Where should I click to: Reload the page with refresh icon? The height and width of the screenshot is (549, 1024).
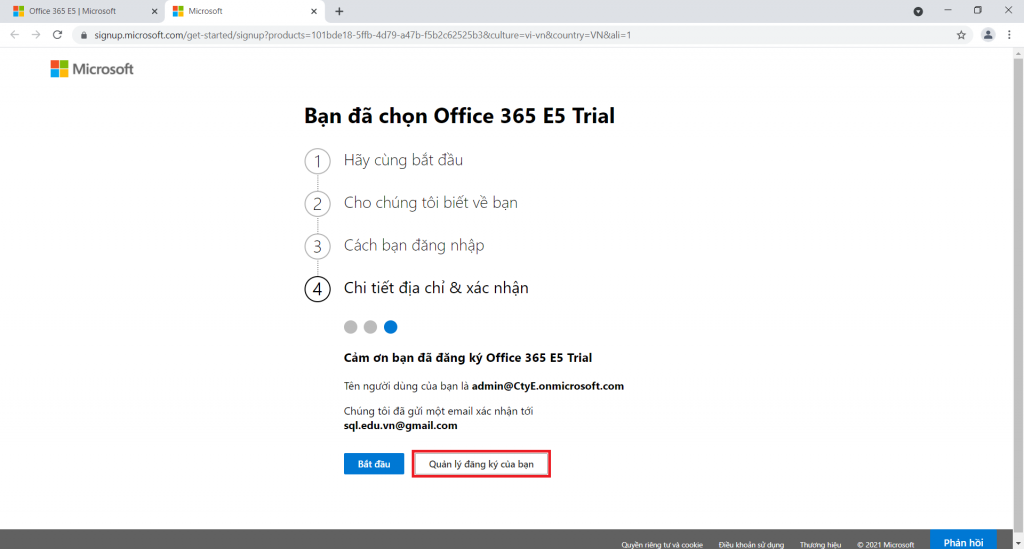pyautogui.click(x=57, y=35)
